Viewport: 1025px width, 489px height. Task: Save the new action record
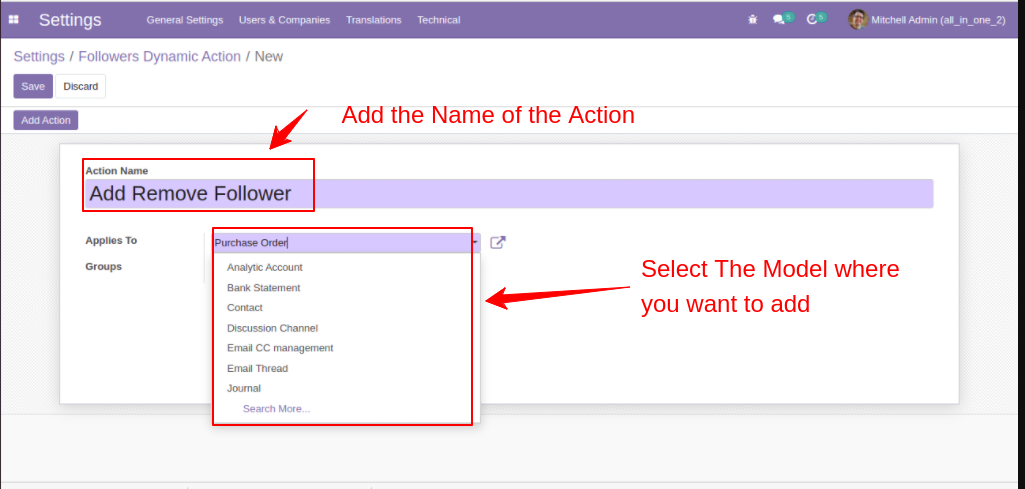pos(33,86)
